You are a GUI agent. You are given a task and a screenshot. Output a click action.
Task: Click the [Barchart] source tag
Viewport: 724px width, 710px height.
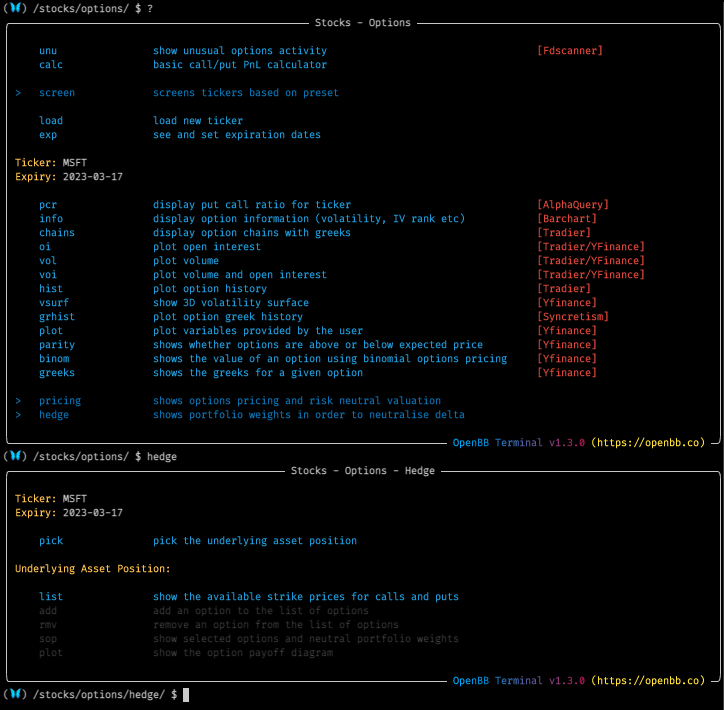pyautogui.click(x=567, y=218)
